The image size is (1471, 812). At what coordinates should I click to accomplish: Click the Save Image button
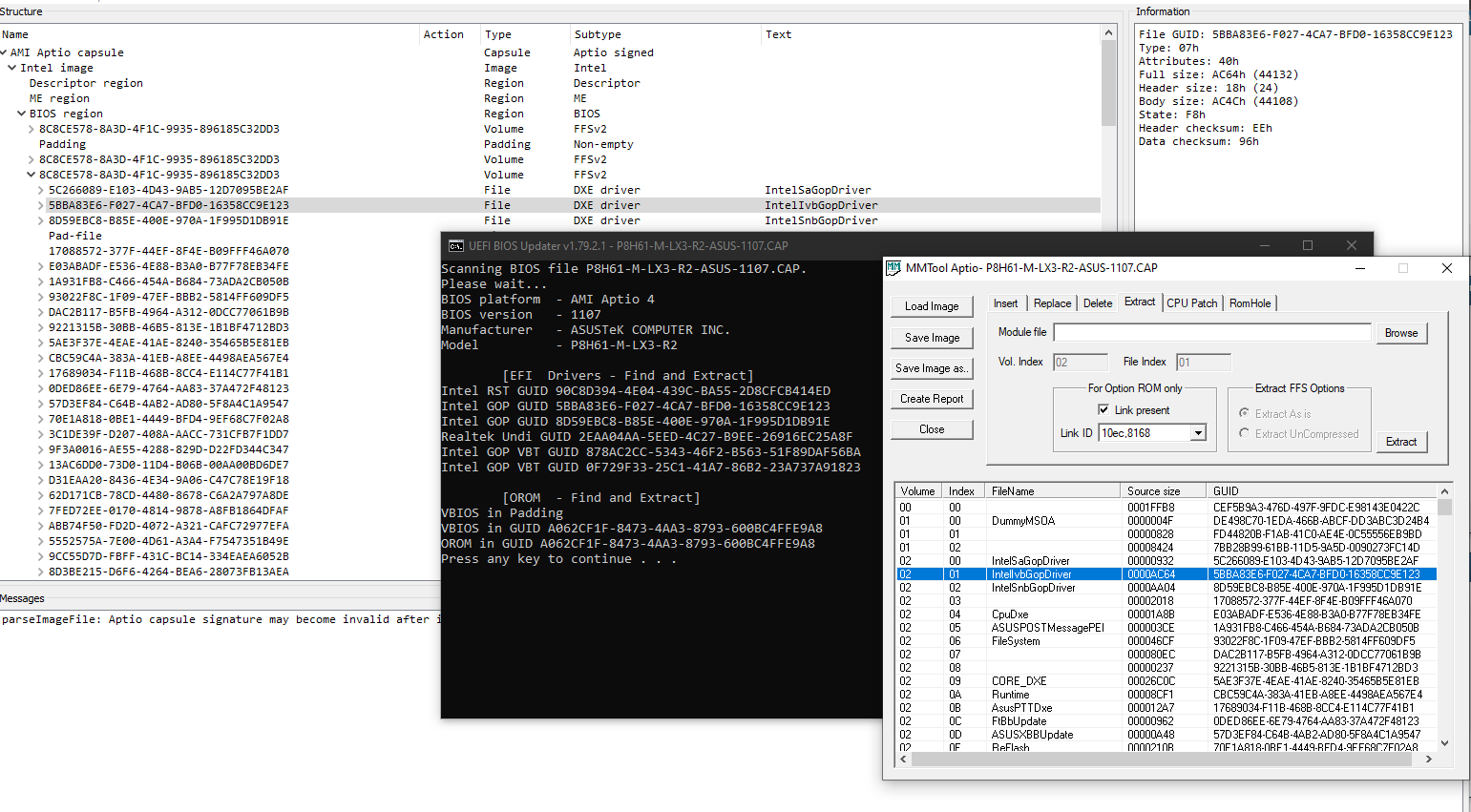pos(932,338)
